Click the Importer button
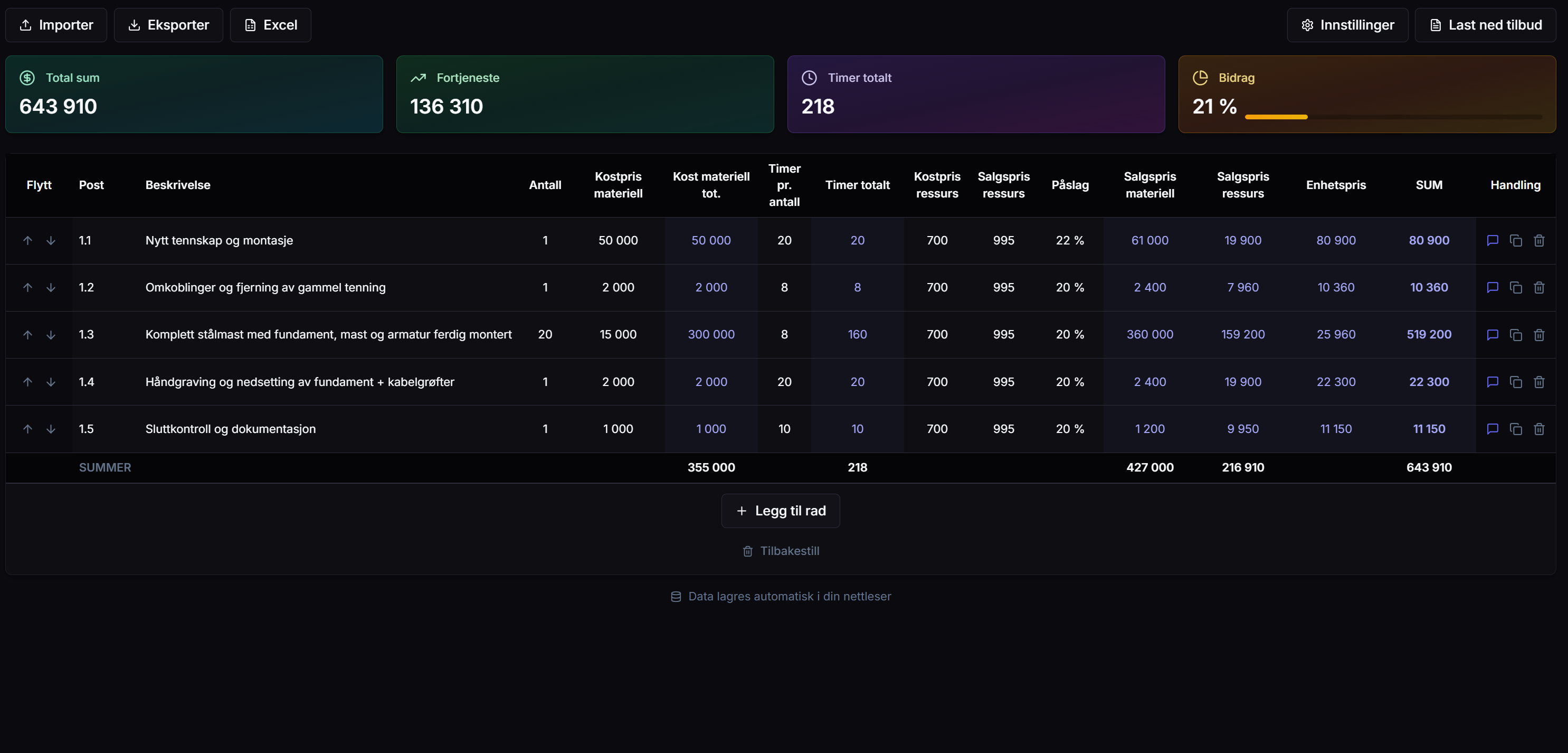Image resolution: width=1568 pixels, height=753 pixels. (56, 25)
